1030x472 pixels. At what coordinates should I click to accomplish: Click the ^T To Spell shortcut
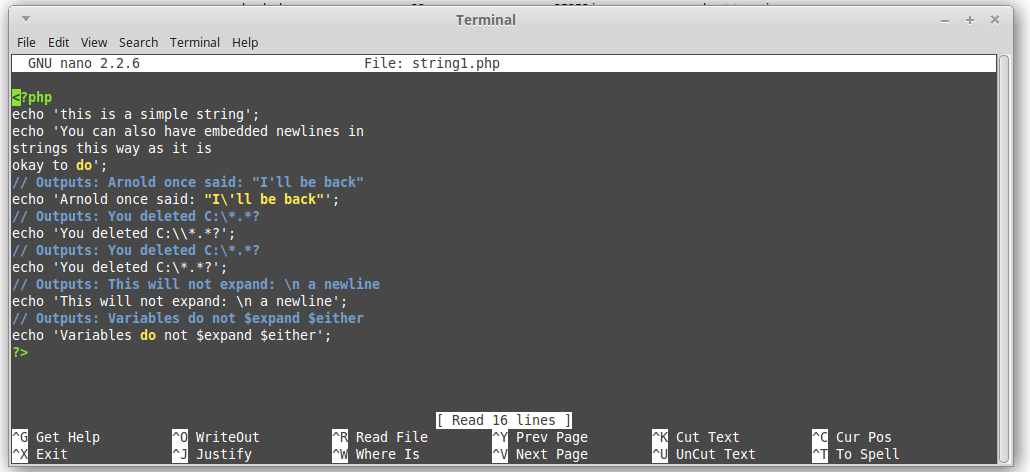coord(856,454)
